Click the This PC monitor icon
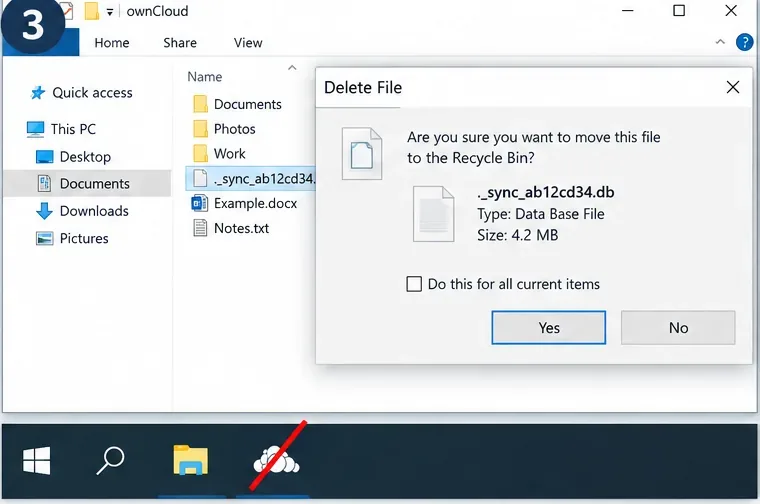This screenshot has height=504, width=760. click(35, 129)
